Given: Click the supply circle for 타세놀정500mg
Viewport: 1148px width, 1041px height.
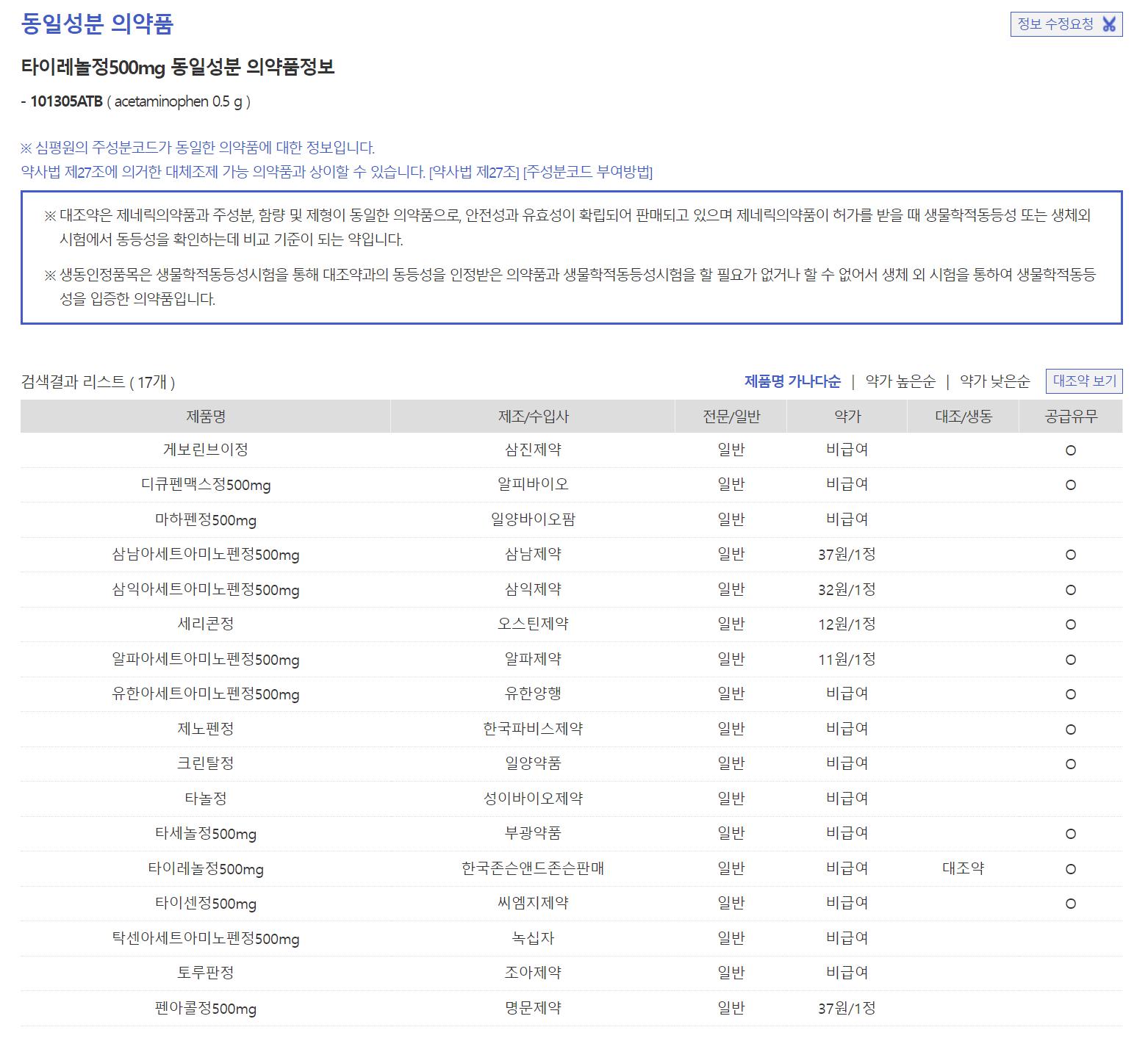Looking at the screenshot, I should tap(1071, 834).
